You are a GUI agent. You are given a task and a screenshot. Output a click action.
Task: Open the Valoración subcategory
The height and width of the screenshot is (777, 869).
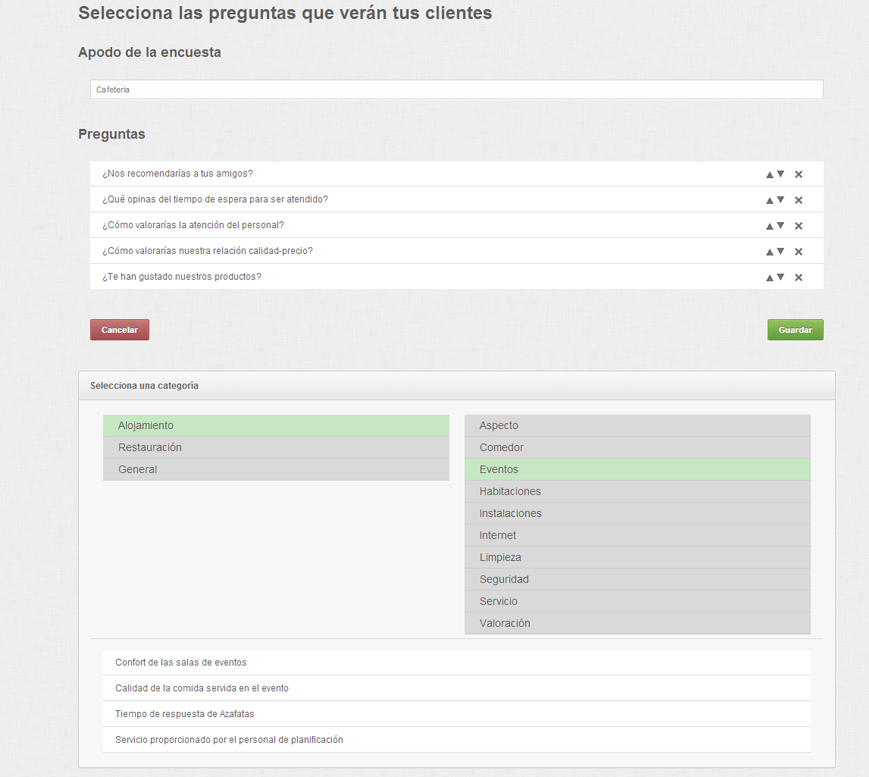[x=636, y=623]
